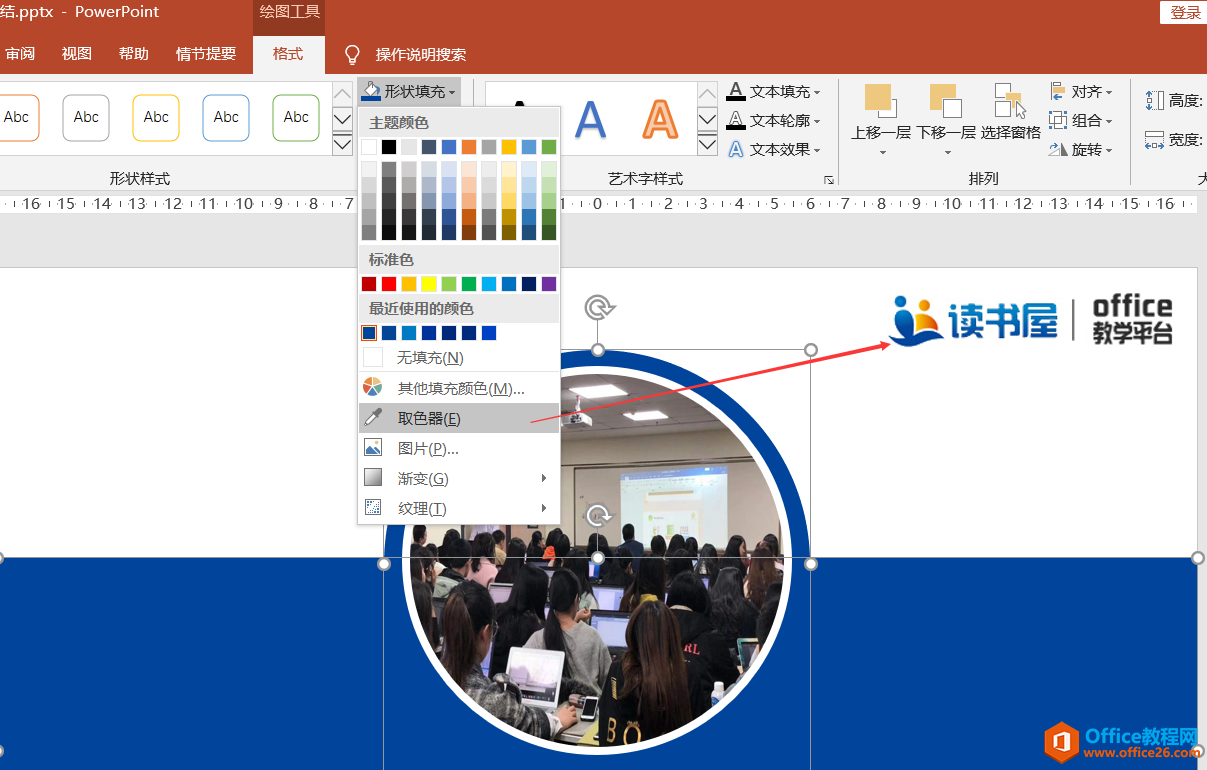Pick the standard yellow color swatch
1207x770 pixels.
(x=429, y=284)
